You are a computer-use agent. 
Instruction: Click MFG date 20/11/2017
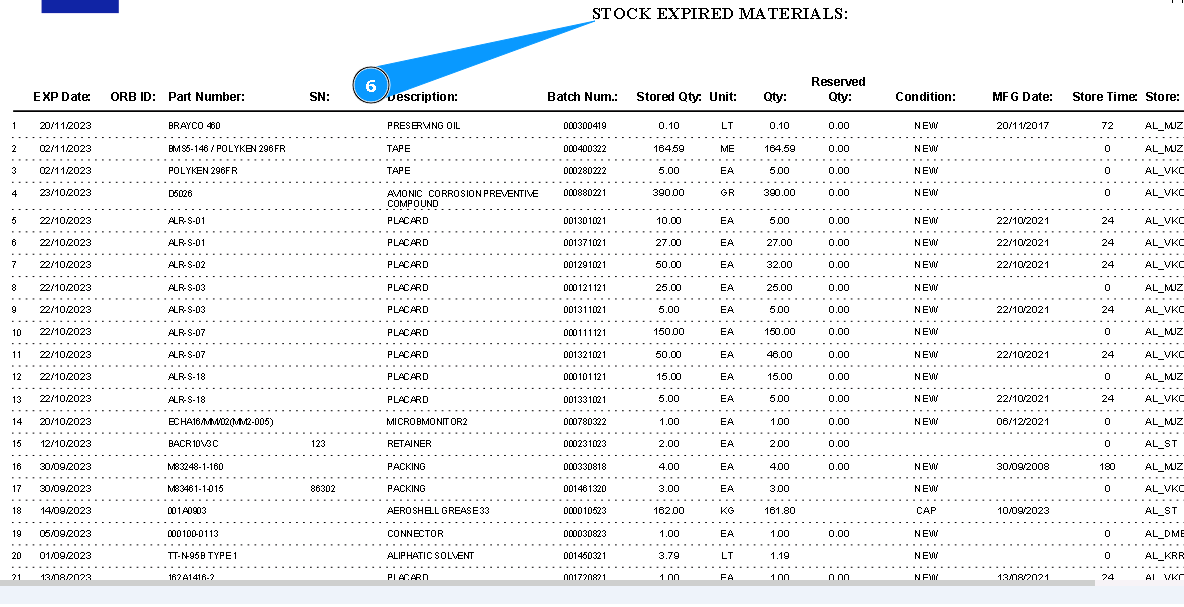click(x=1022, y=126)
